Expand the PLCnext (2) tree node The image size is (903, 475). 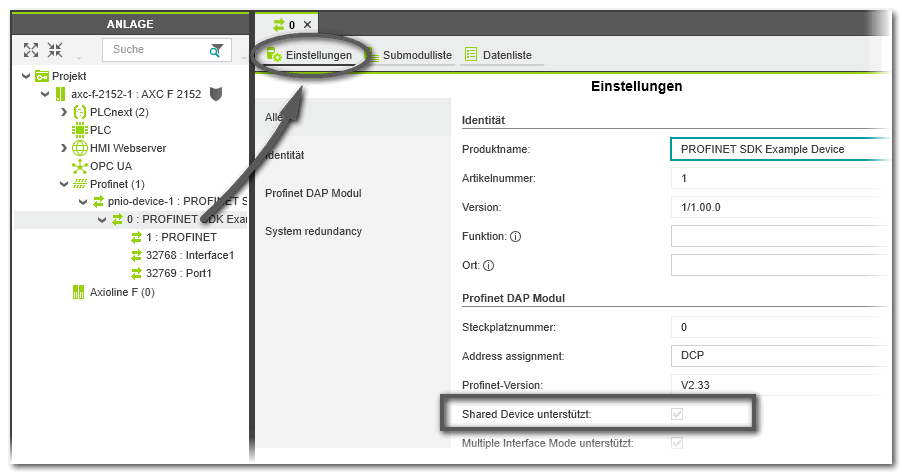pos(64,112)
